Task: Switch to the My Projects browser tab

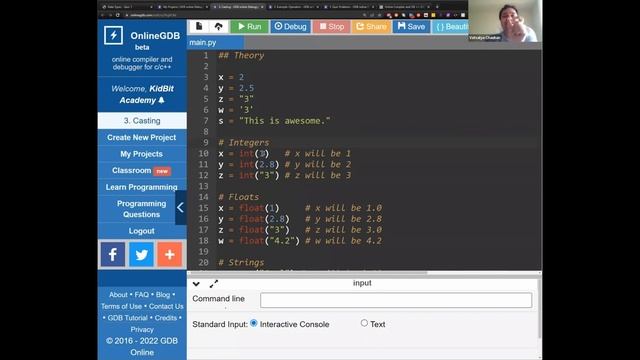Action: click(x=183, y=7)
